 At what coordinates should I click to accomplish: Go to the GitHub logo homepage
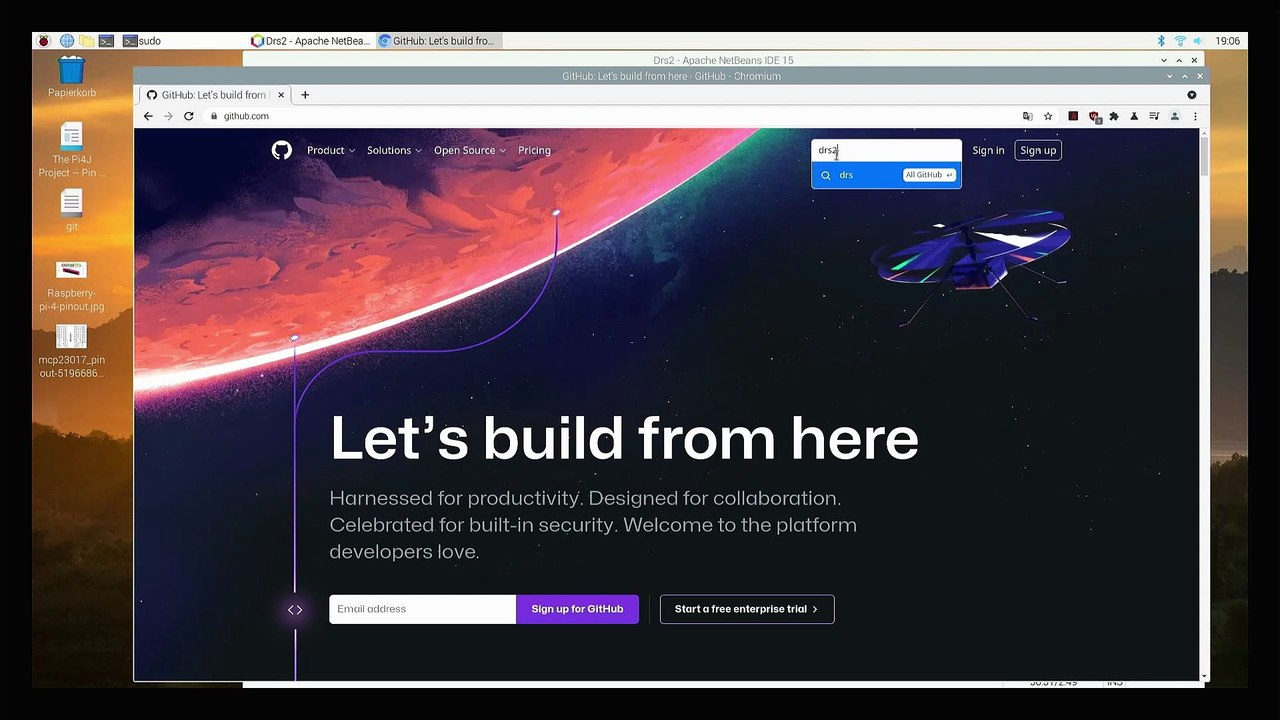pyautogui.click(x=281, y=150)
